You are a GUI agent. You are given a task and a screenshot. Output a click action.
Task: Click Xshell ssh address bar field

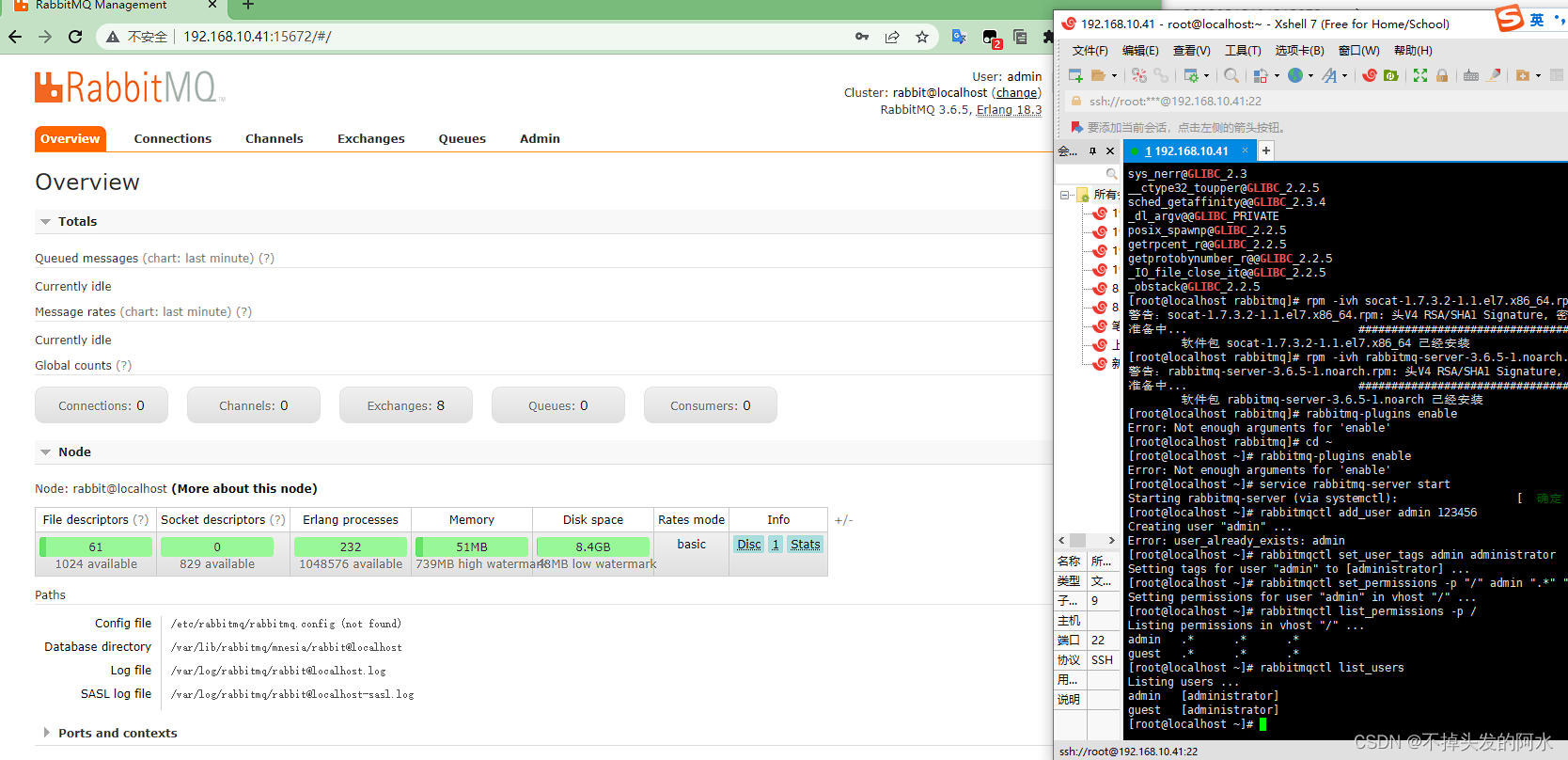click(x=1316, y=101)
